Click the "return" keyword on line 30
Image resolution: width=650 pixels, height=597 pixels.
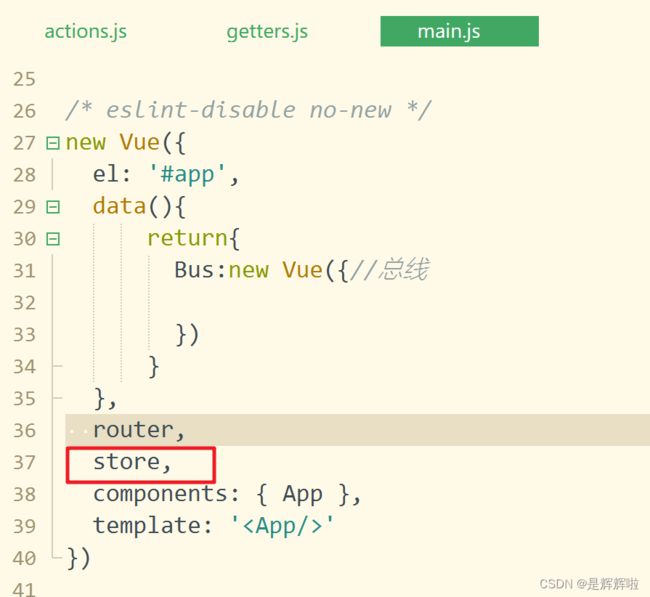click(188, 238)
